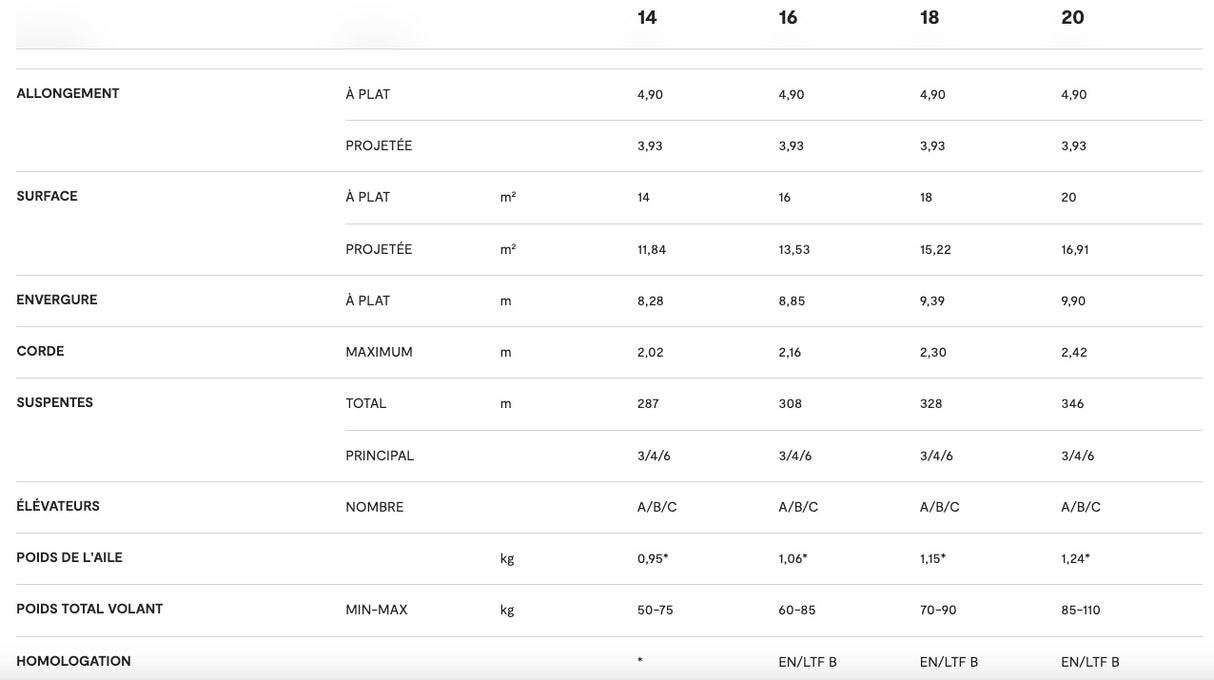Select the size 16 column header

tap(788, 18)
